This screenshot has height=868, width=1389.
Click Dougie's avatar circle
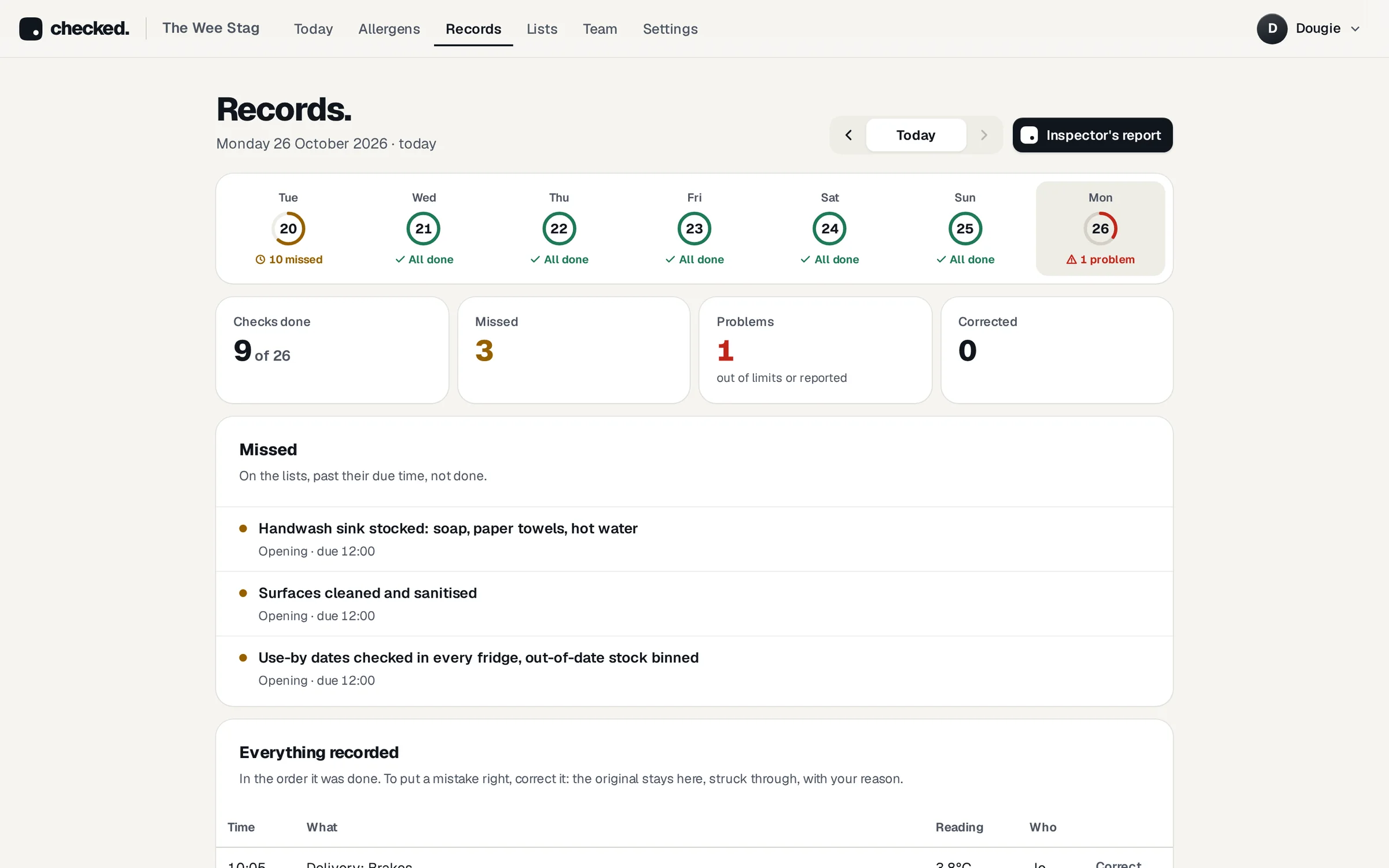click(x=1272, y=28)
